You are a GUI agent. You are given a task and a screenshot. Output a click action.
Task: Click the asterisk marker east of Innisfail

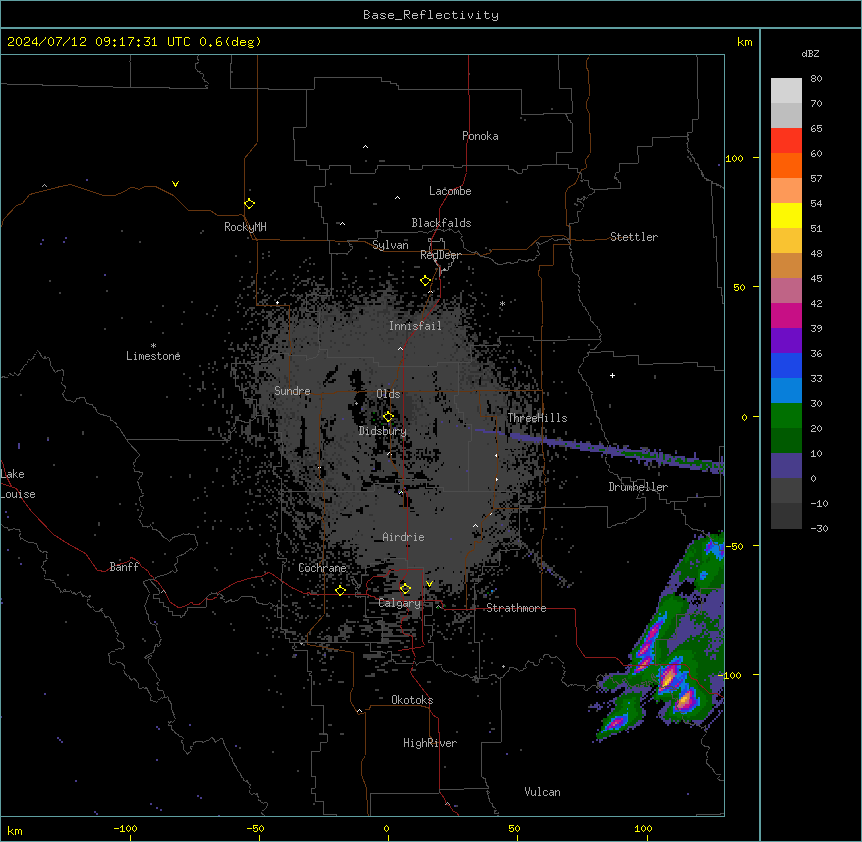coord(502,303)
